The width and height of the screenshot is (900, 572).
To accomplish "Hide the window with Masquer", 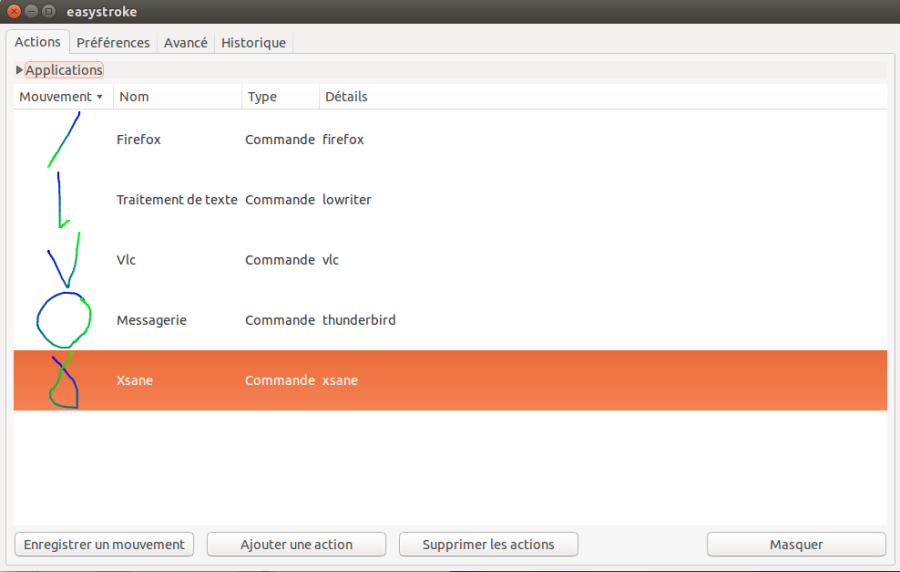I will pos(796,544).
